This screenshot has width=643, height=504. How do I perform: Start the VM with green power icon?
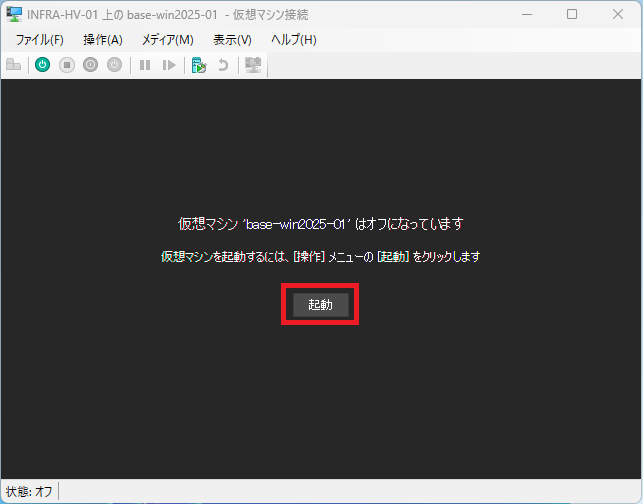click(43, 65)
